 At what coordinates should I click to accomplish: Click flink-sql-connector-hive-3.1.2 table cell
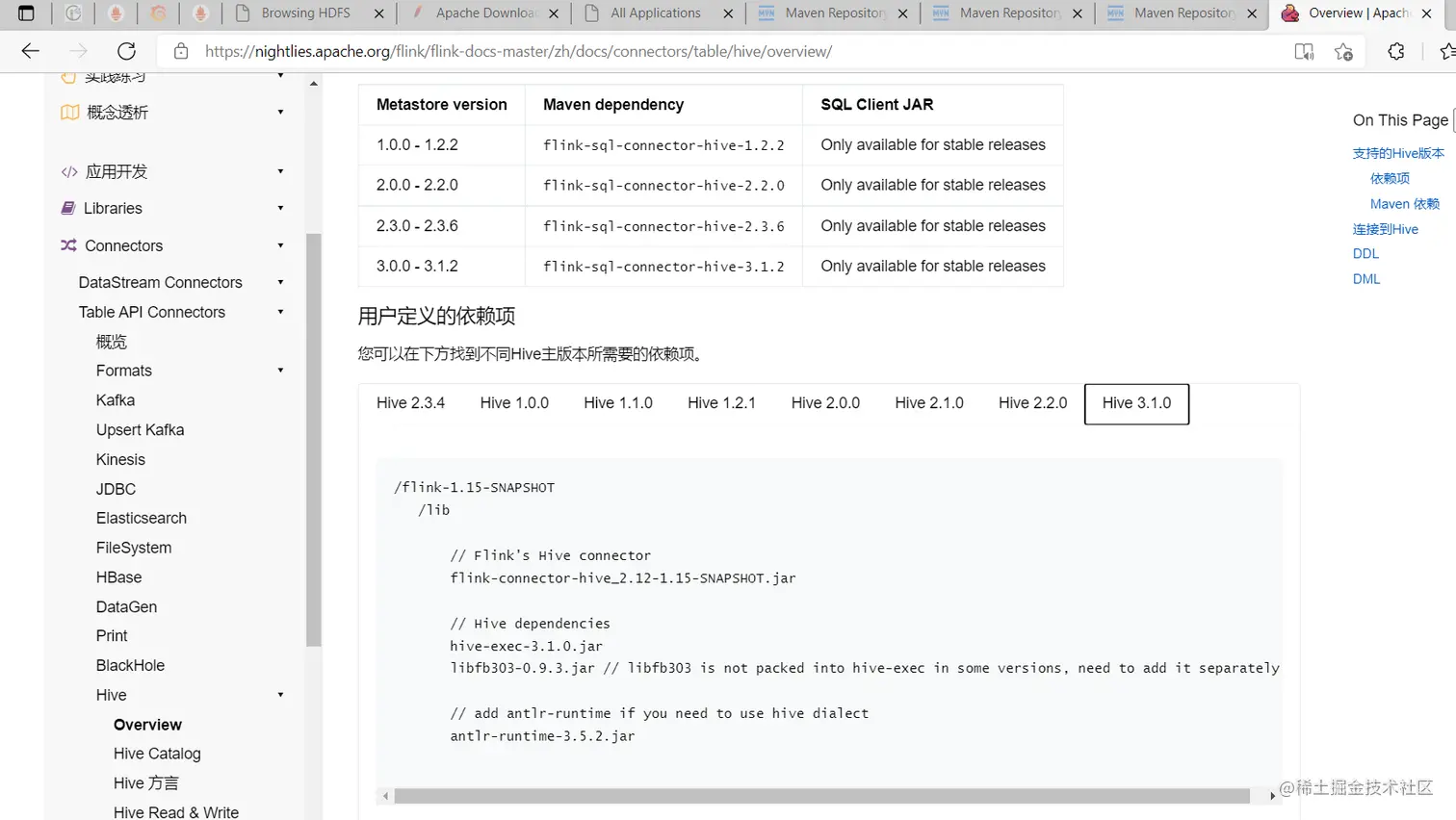tap(663, 267)
